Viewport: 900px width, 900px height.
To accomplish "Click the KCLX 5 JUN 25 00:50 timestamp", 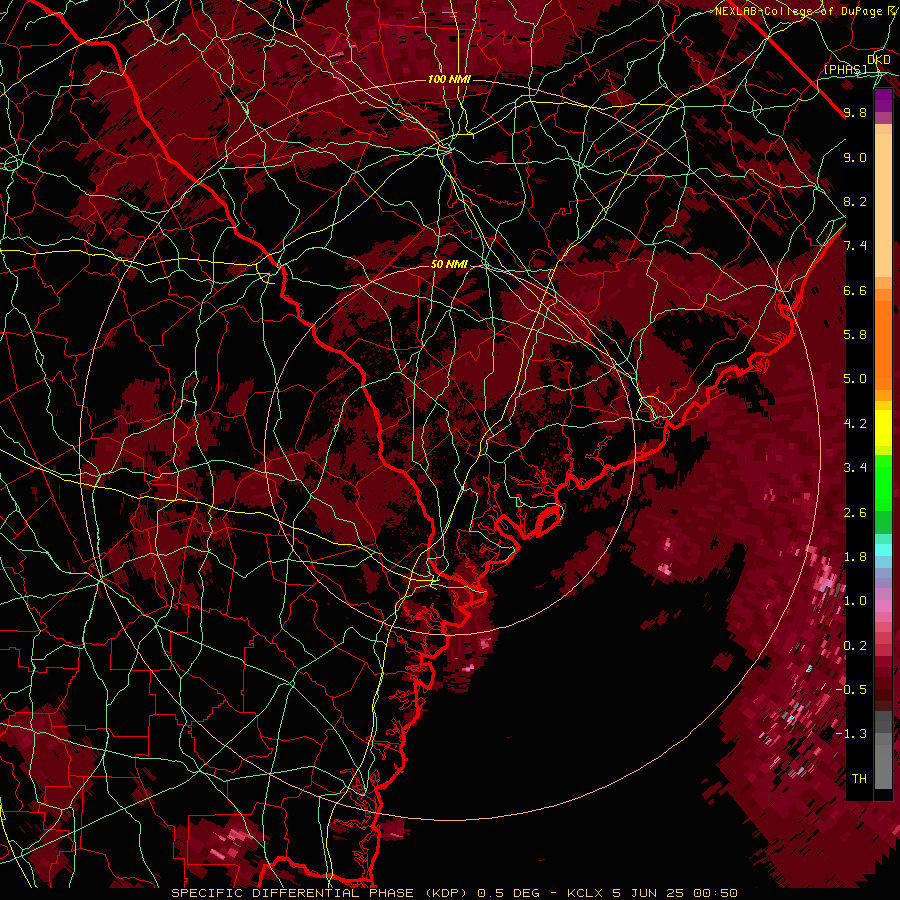I will [x=652, y=893].
